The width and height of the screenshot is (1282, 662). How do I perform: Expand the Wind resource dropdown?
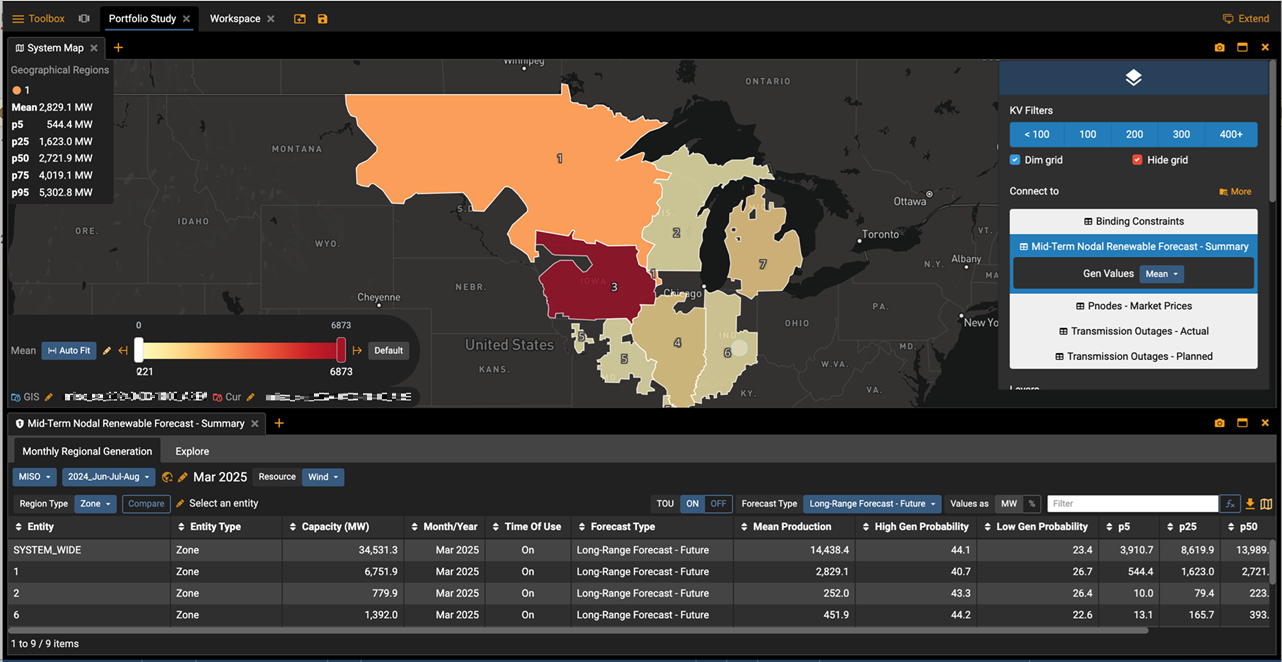[x=322, y=478]
